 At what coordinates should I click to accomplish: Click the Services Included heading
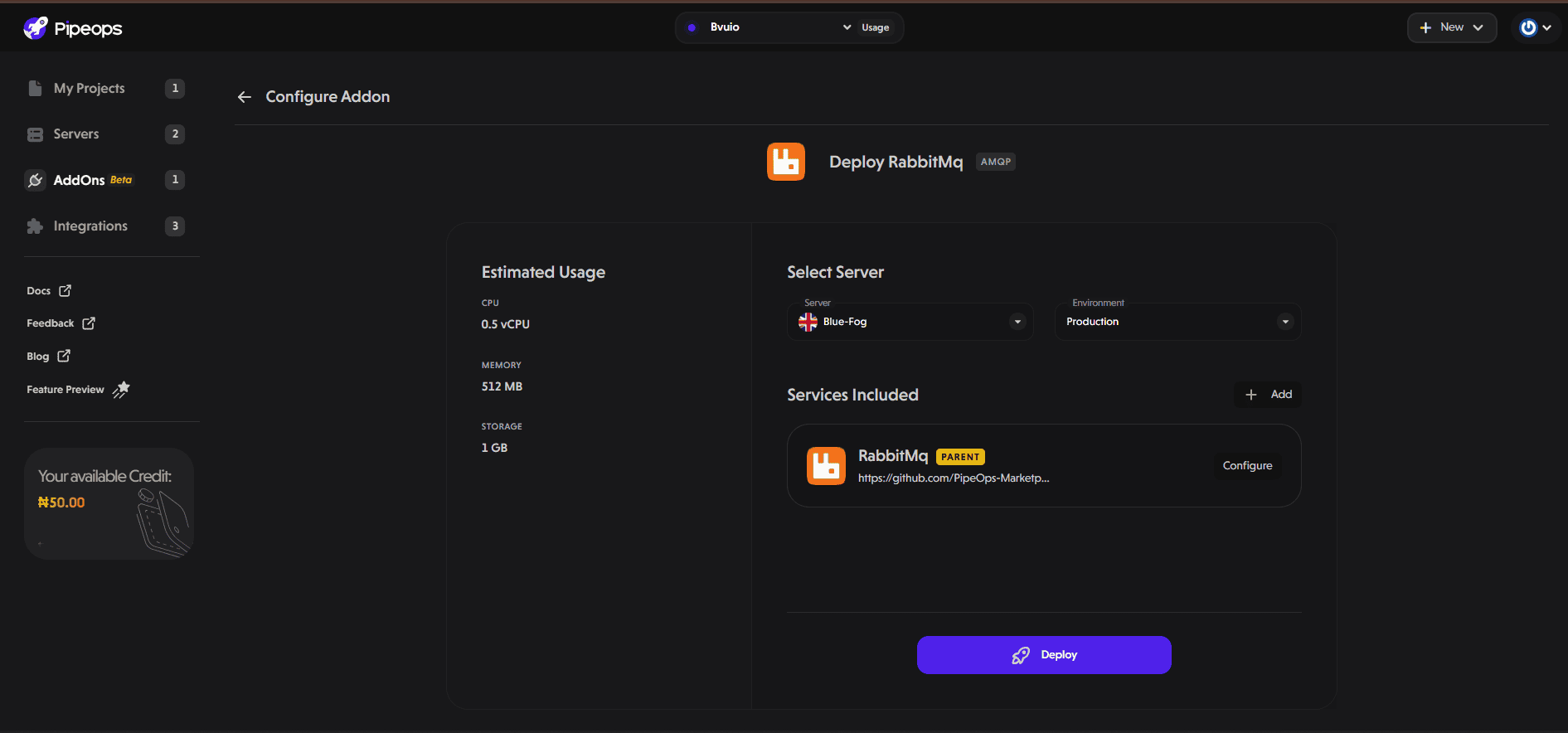pyautogui.click(x=852, y=395)
